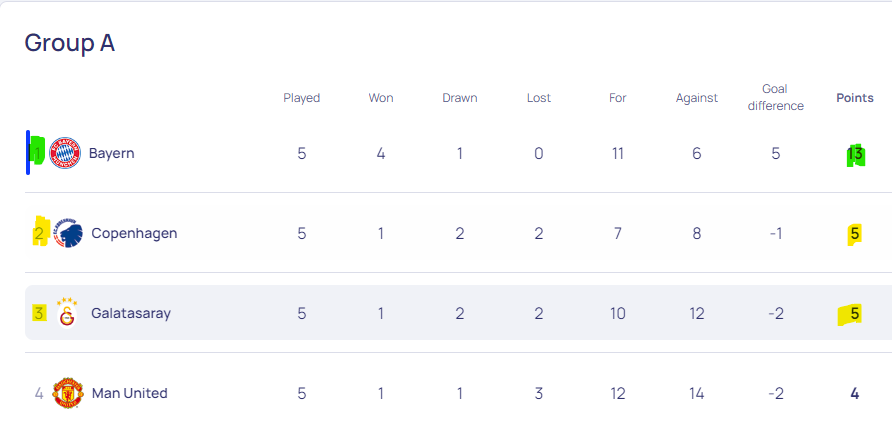Select the Man United team name

click(x=130, y=393)
